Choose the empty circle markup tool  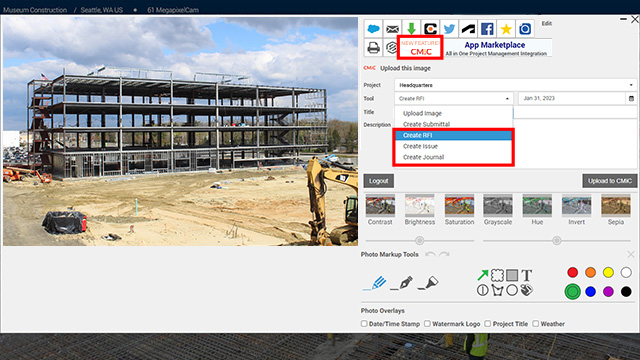click(512, 290)
